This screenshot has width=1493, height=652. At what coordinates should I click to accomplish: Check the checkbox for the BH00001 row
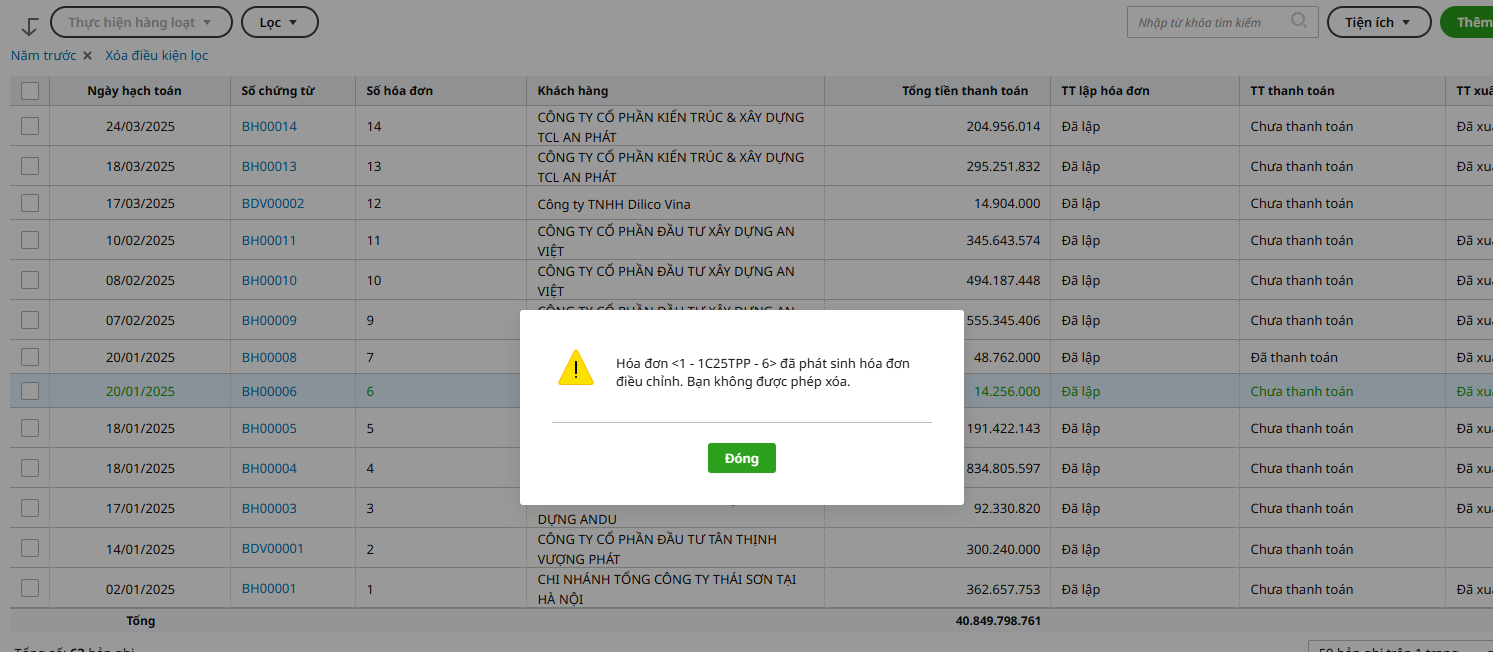click(30, 588)
